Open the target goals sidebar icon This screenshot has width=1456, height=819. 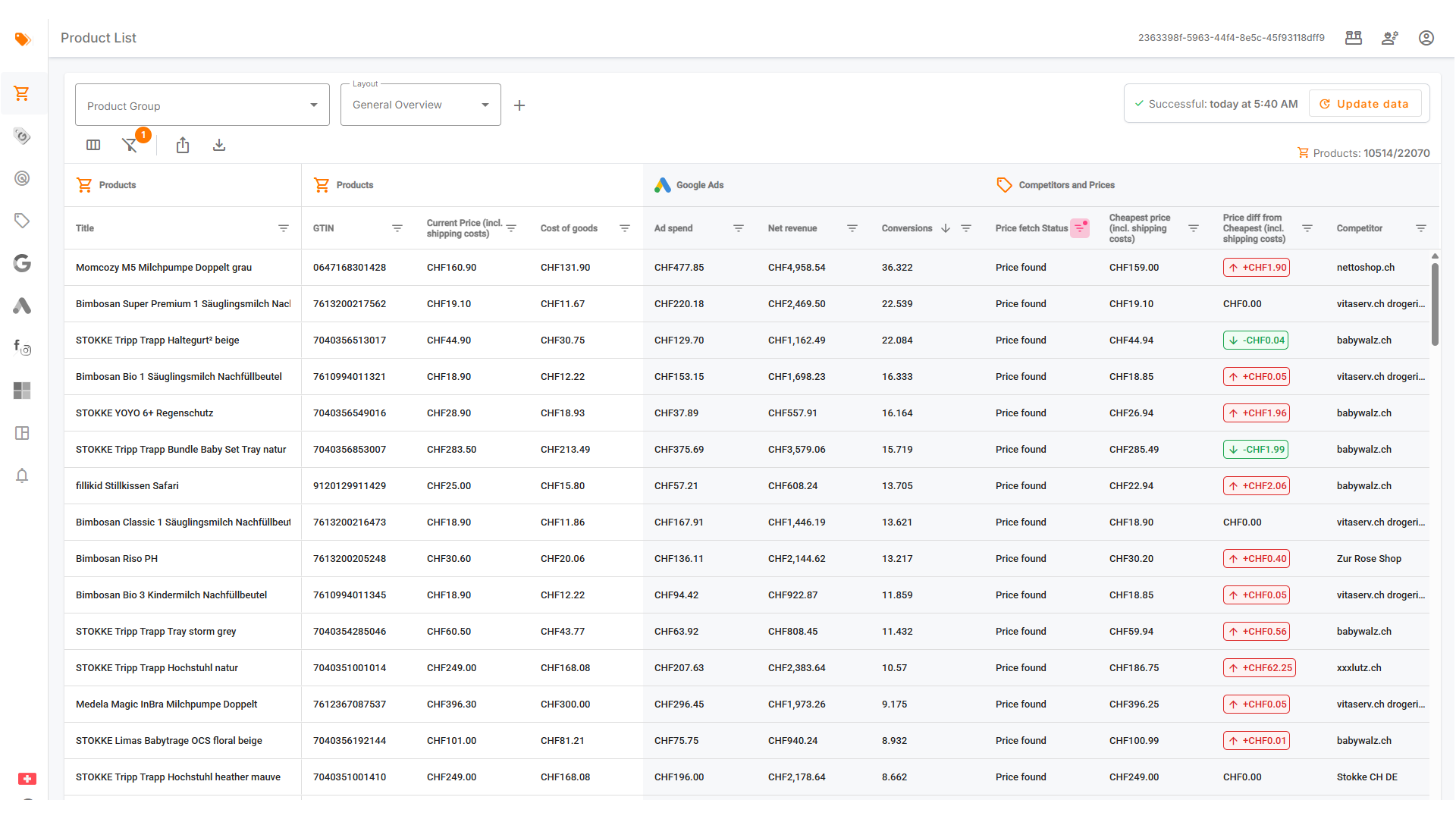[22, 178]
